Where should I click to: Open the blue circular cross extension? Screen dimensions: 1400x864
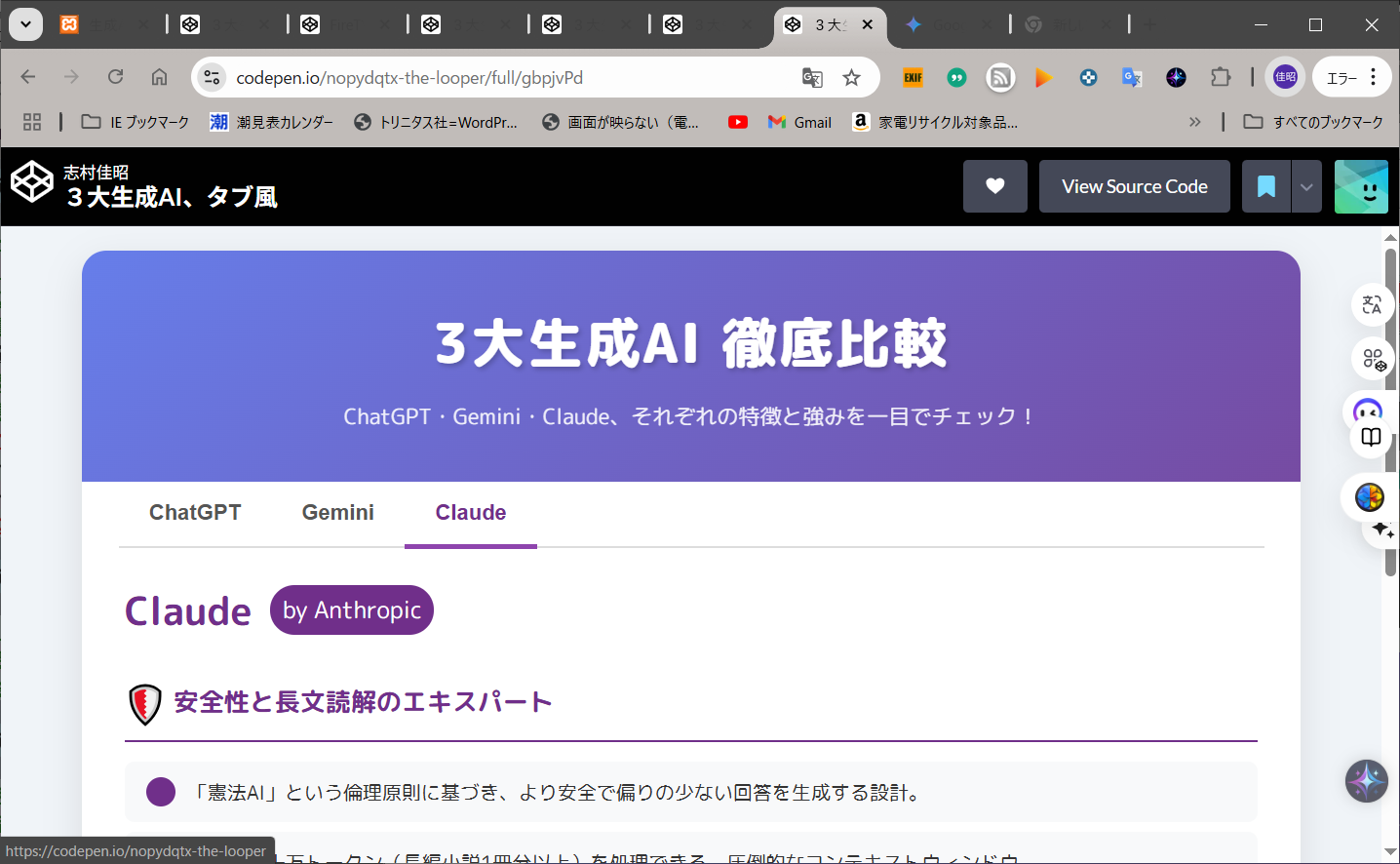[1088, 77]
